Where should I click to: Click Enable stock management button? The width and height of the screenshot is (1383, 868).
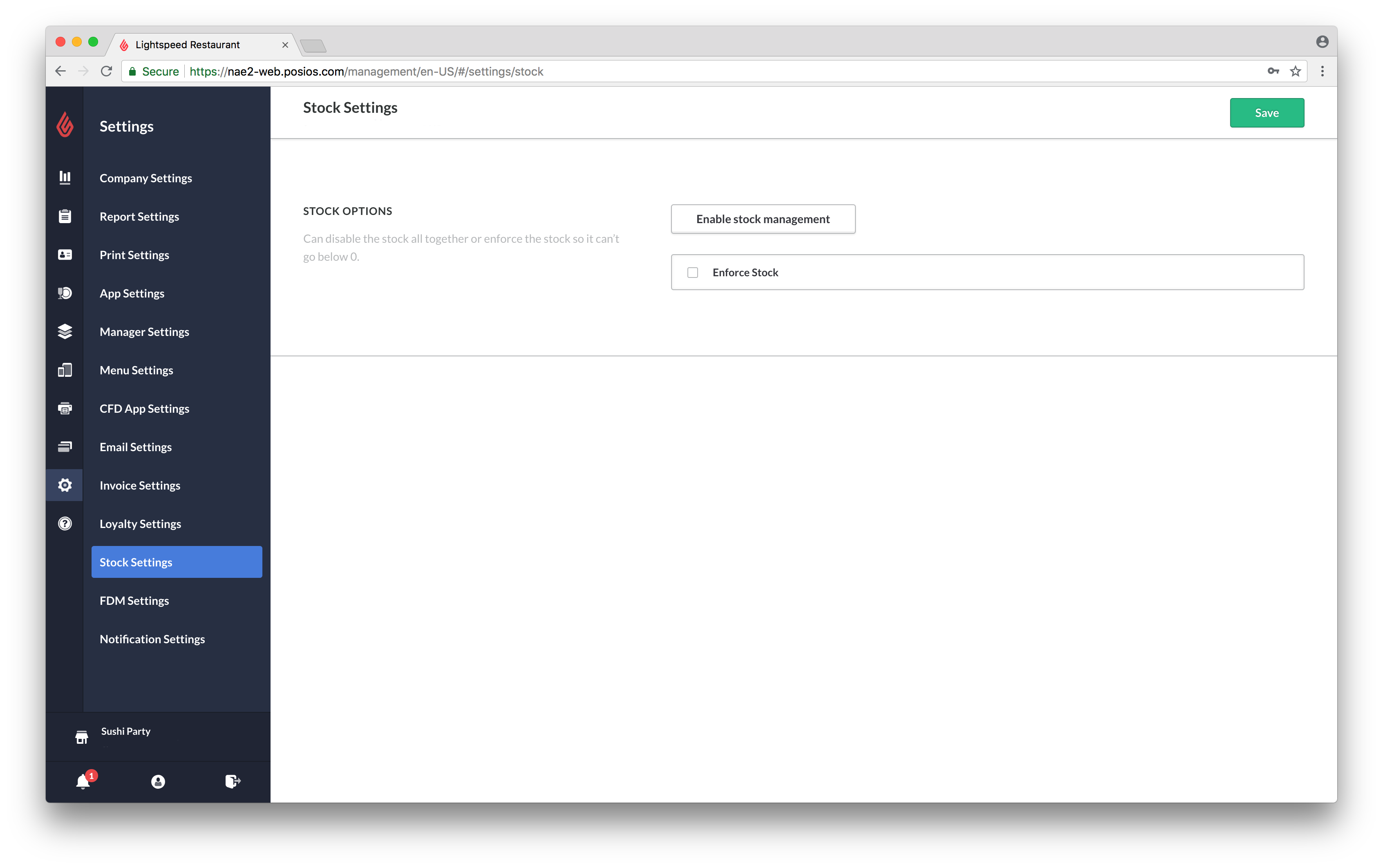click(x=762, y=218)
